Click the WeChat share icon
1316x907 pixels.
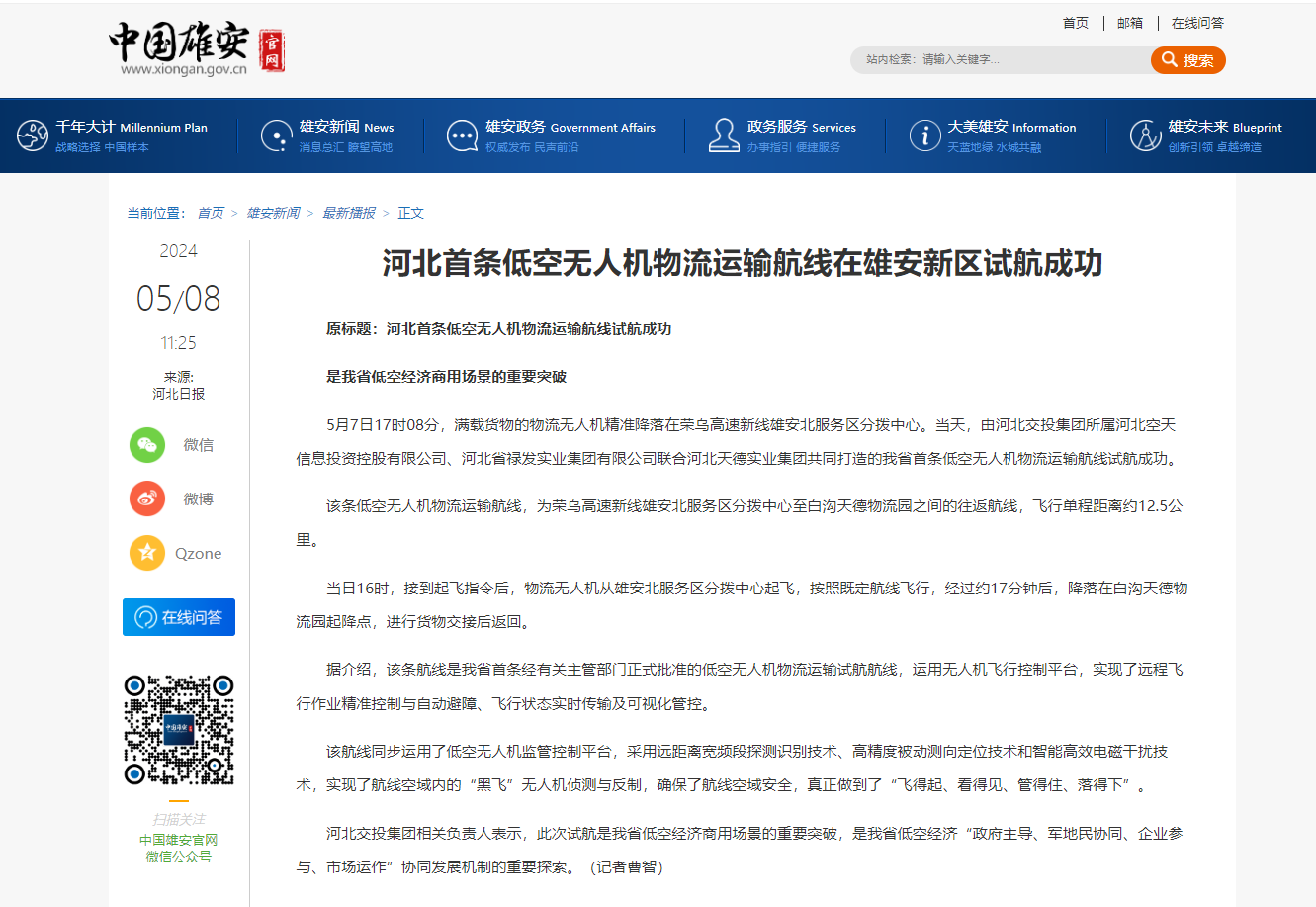(x=147, y=445)
